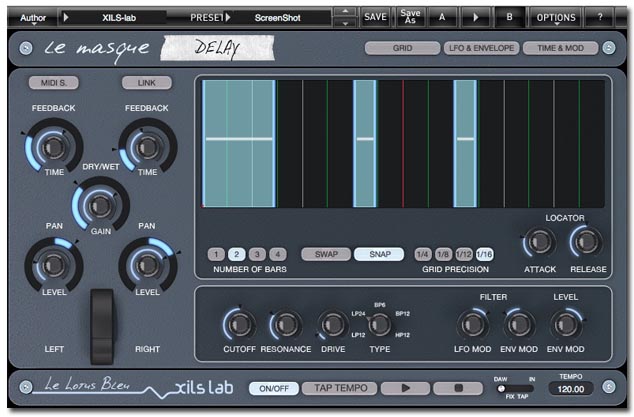Click the Left/Right vertical fader
634x417 pixels.
[101, 326]
